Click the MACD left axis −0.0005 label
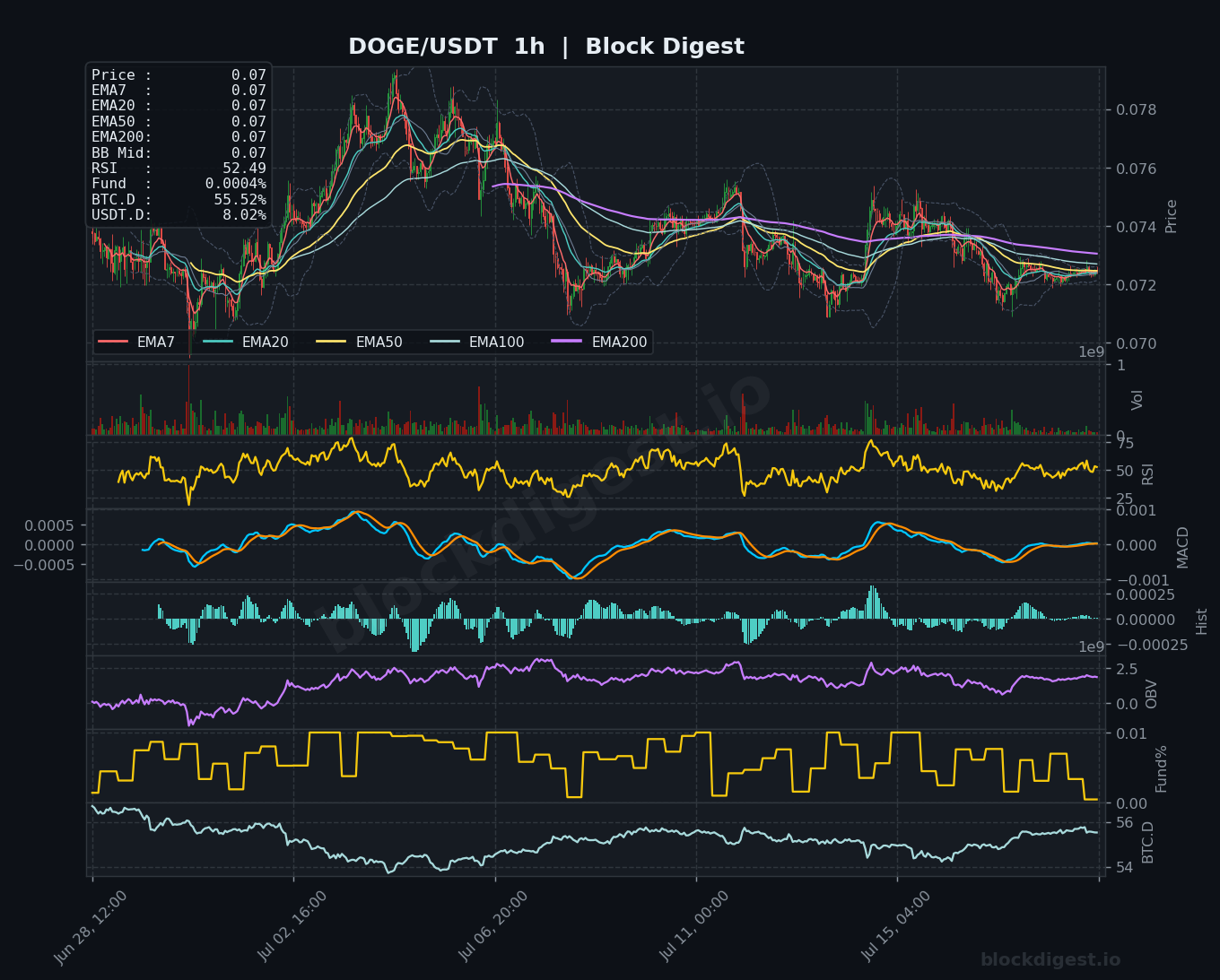 [44, 565]
